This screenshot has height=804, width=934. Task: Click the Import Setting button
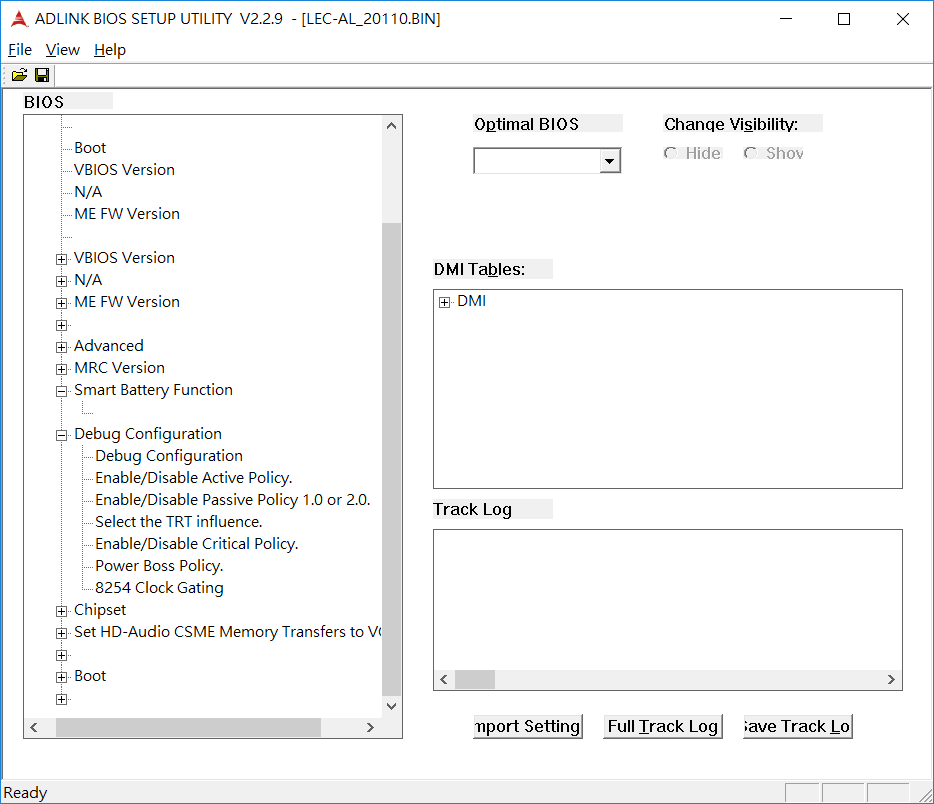coord(528,727)
